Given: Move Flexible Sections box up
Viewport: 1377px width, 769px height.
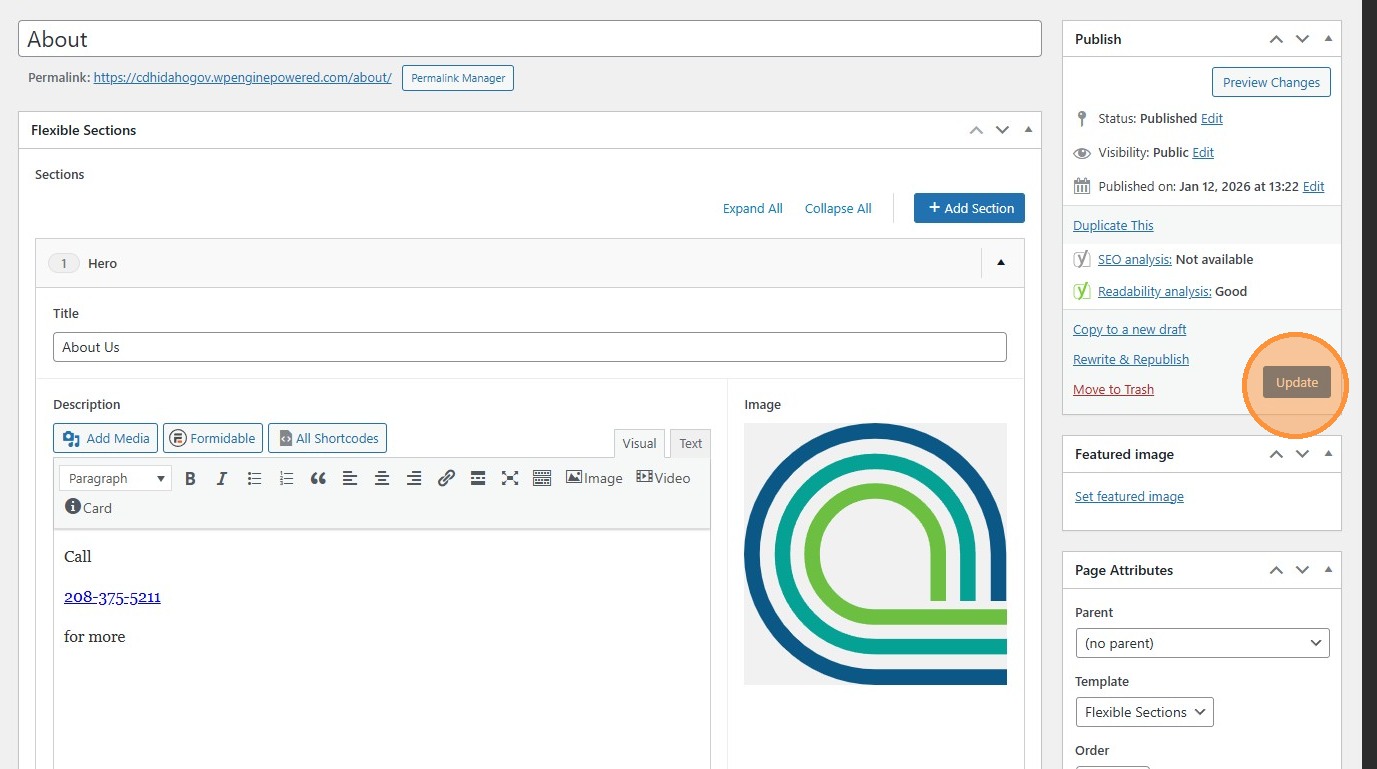Looking at the screenshot, I should coord(976,130).
